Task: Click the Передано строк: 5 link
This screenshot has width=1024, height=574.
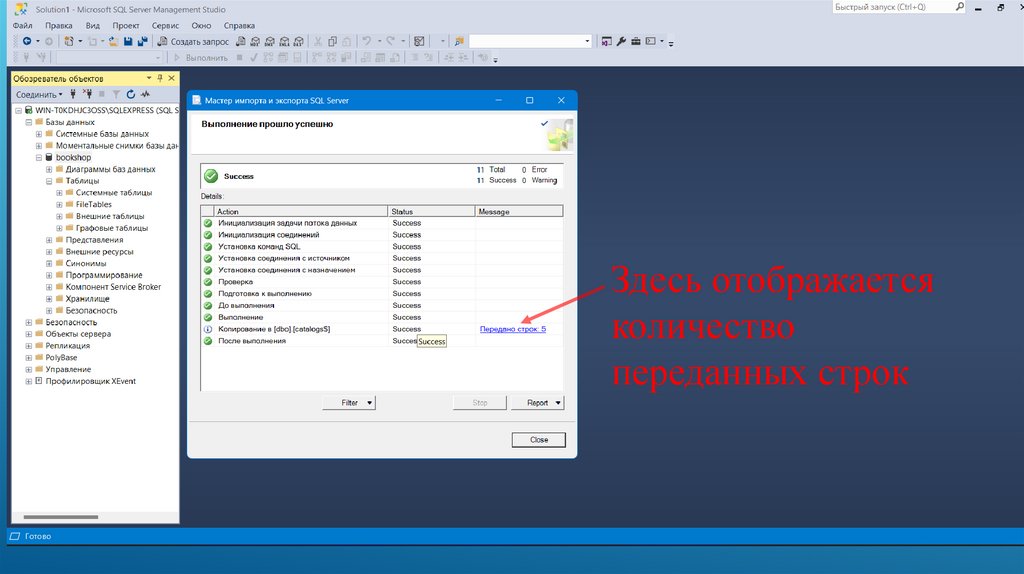Action: [513, 329]
